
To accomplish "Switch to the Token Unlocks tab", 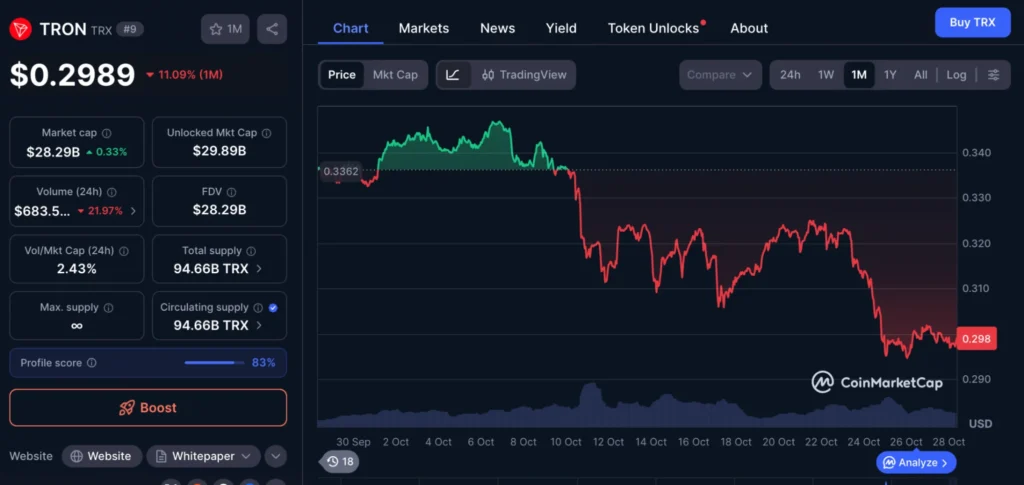I will tap(653, 28).
